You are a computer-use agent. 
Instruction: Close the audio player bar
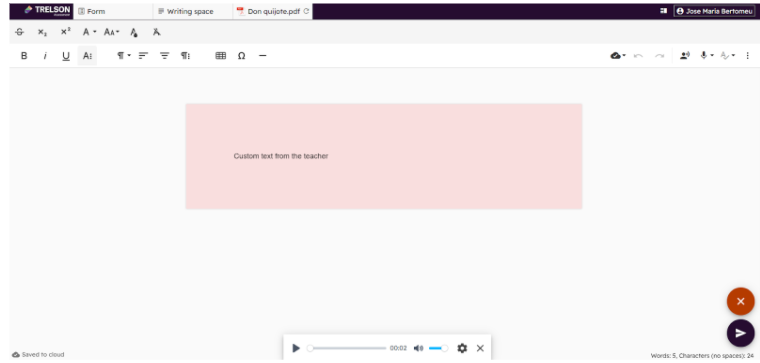480,348
